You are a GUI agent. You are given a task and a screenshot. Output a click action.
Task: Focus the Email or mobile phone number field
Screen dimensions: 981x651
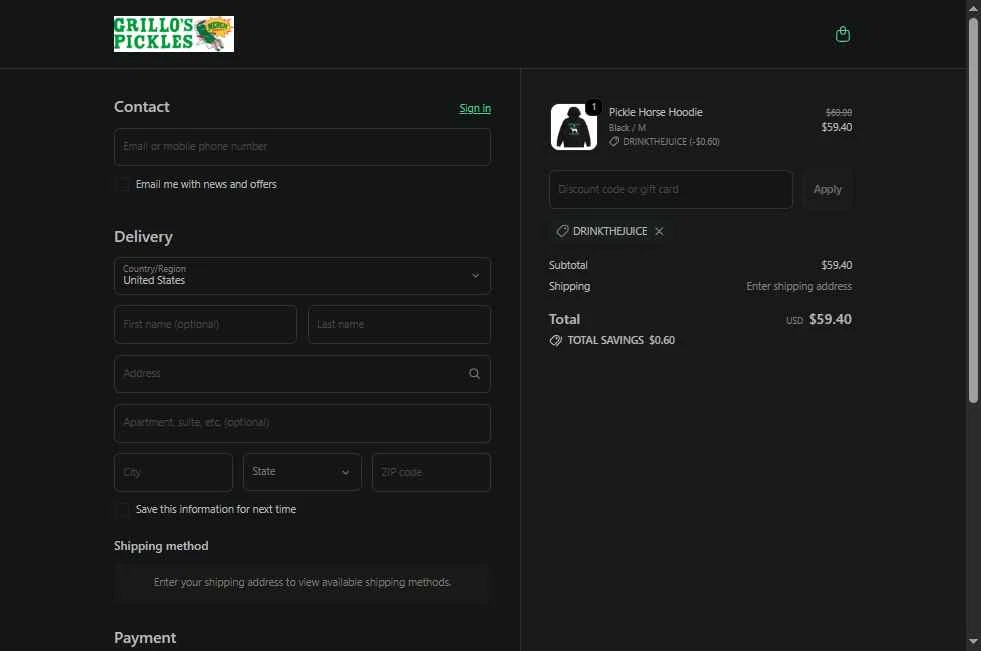[303, 147]
